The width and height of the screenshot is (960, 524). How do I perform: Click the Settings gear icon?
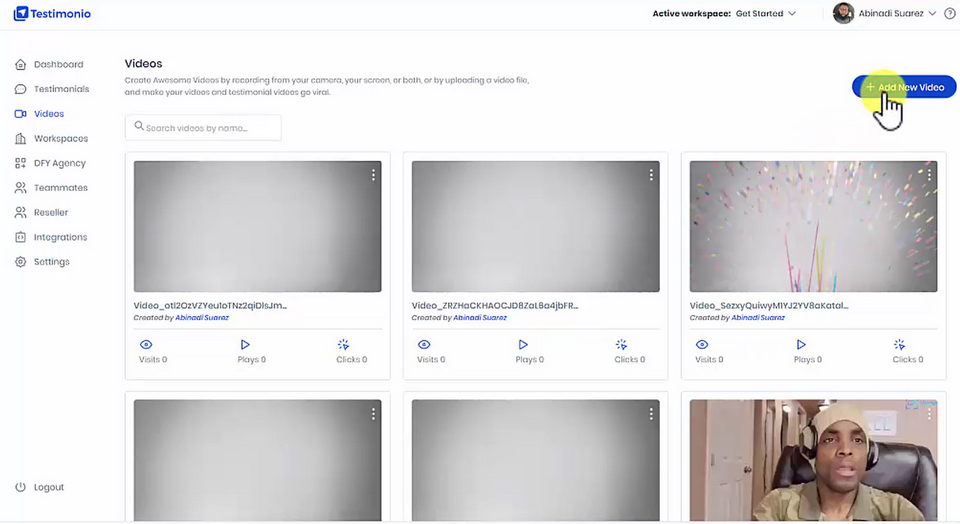[20, 261]
